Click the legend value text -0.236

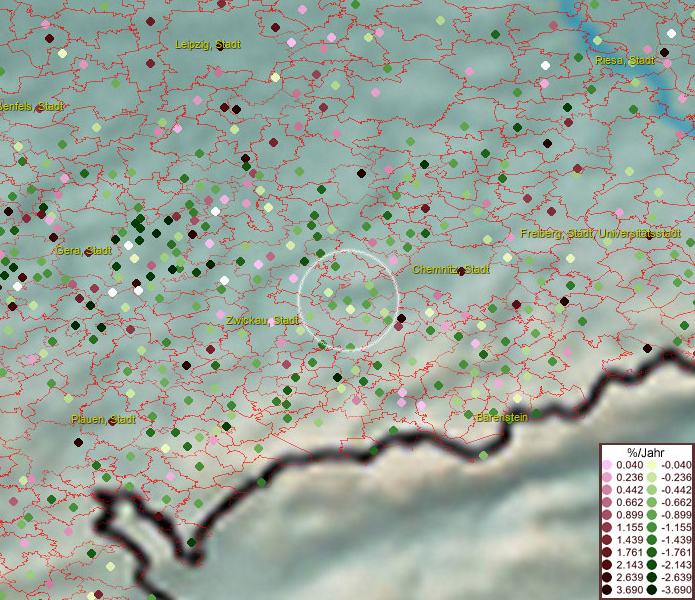tap(676, 477)
